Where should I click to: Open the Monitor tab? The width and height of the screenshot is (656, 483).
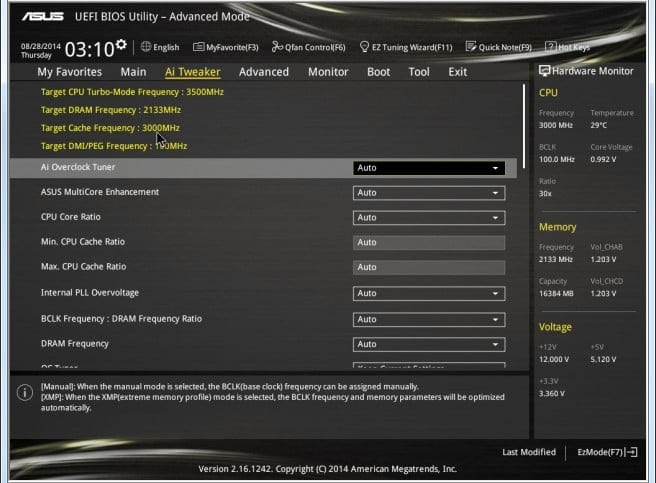[x=328, y=72]
